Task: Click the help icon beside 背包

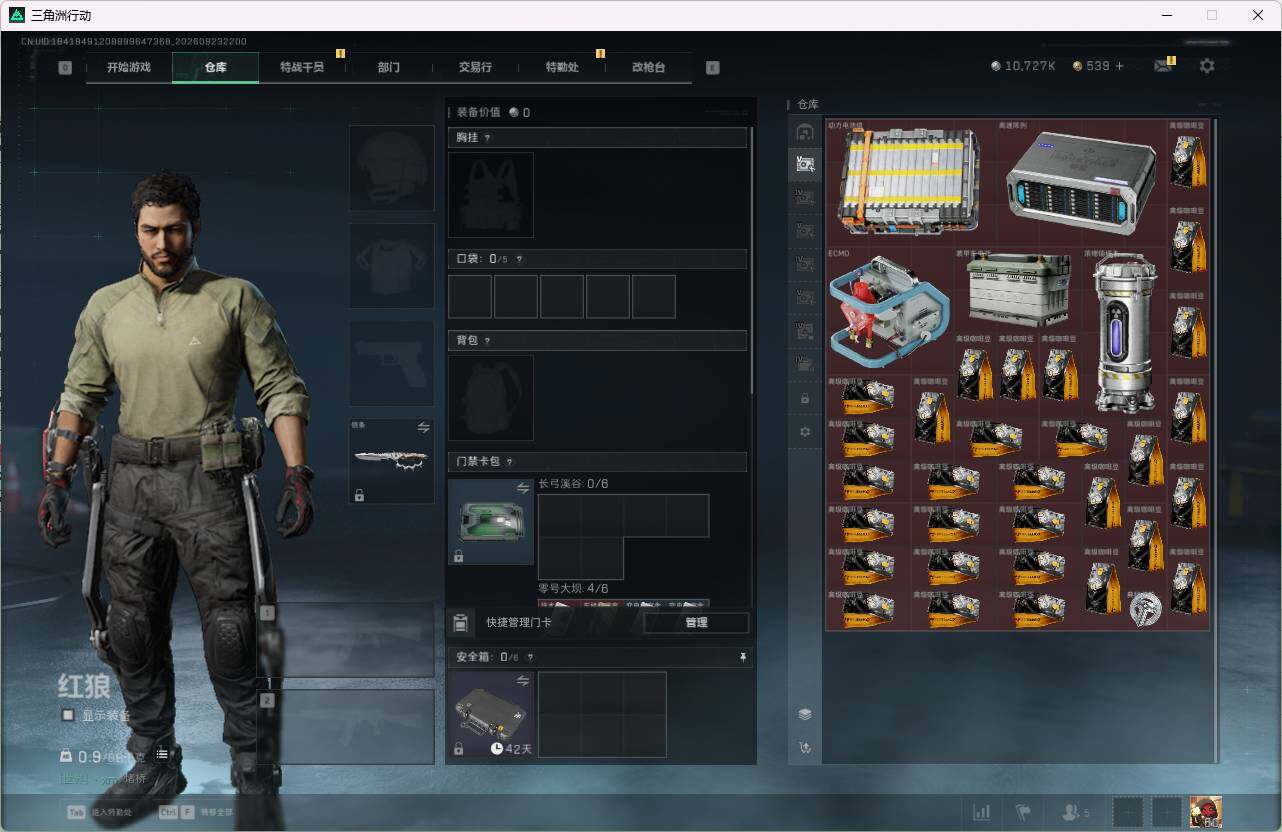Action: (488, 341)
